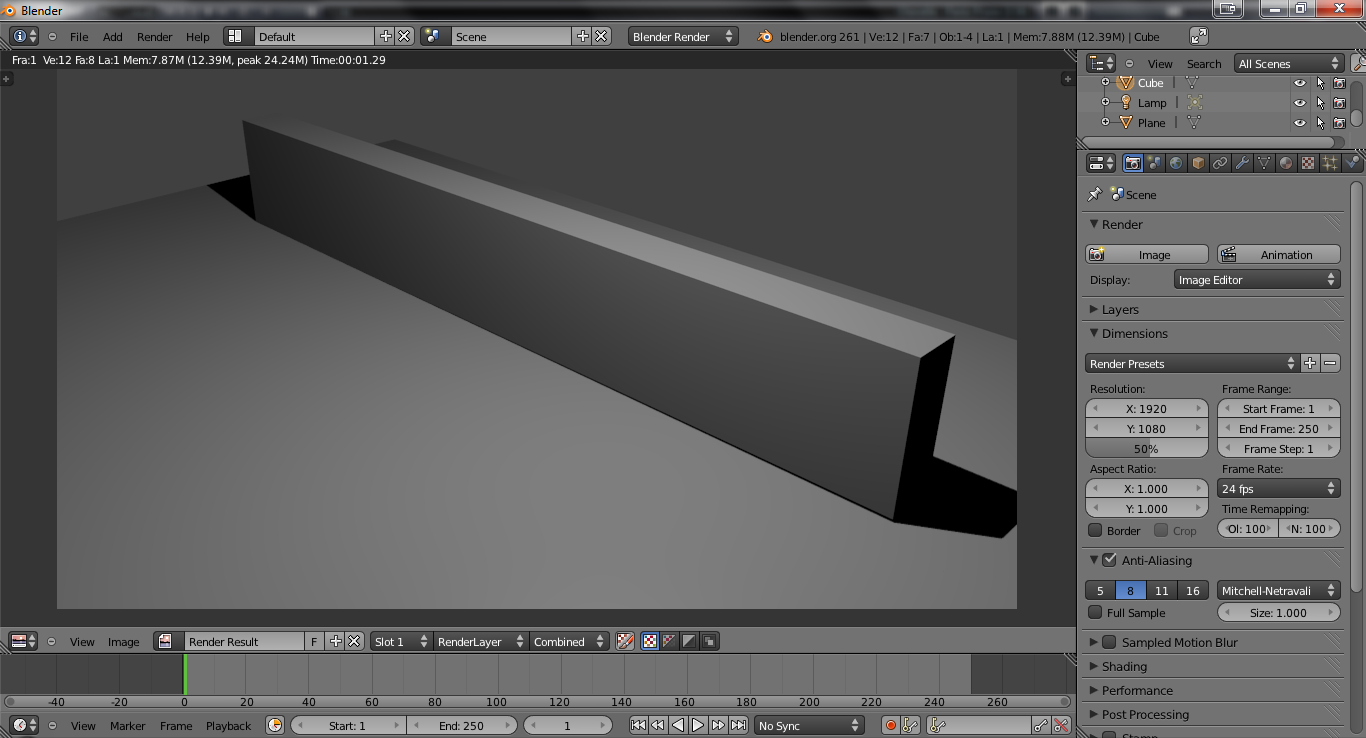
Task: Show alpha channel gradient icon
Action: [690, 641]
